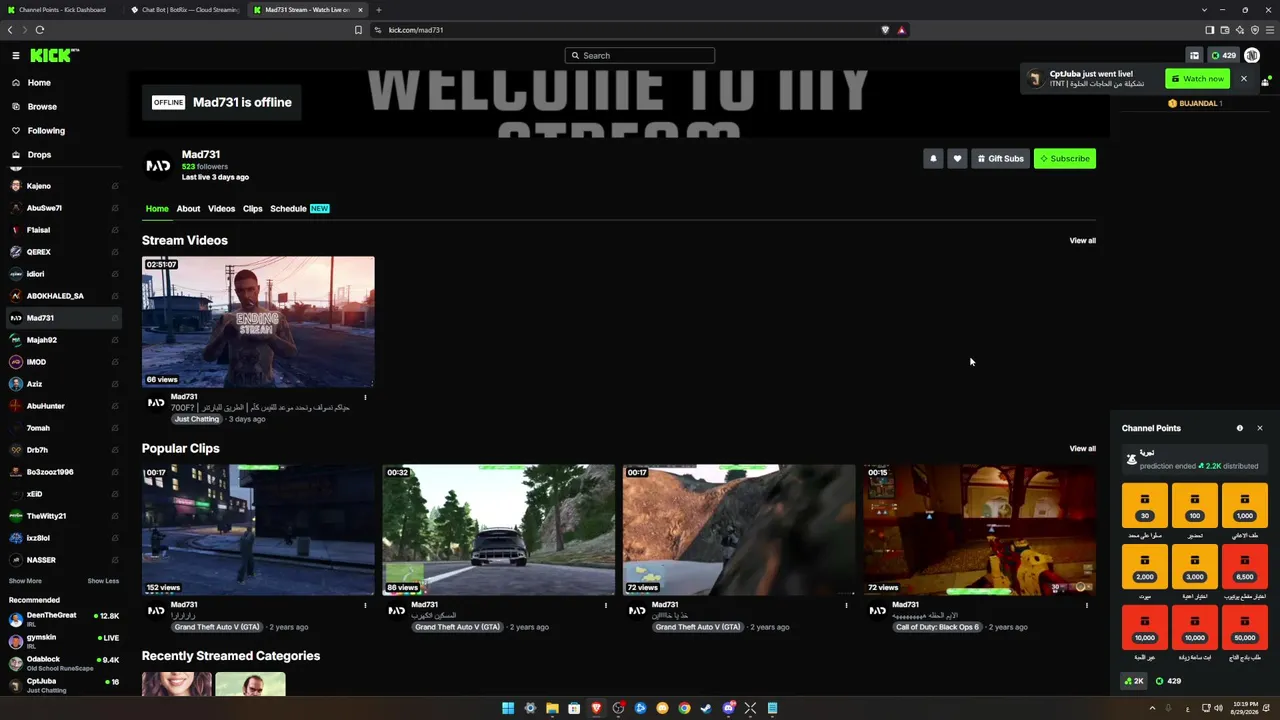Follow Mad731 with the heart icon
This screenshot has width=1280, height=720.
coord(957,158)
